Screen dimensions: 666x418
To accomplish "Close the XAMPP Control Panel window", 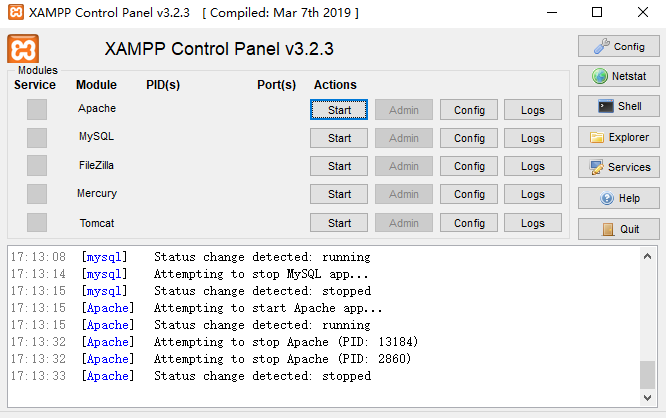I will pos(643,12).
